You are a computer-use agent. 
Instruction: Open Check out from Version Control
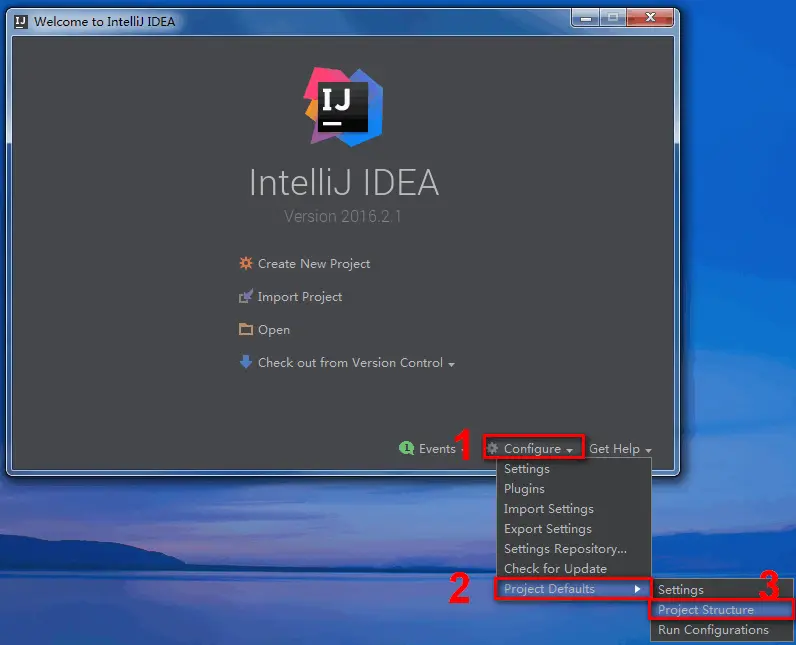[350, 363]
